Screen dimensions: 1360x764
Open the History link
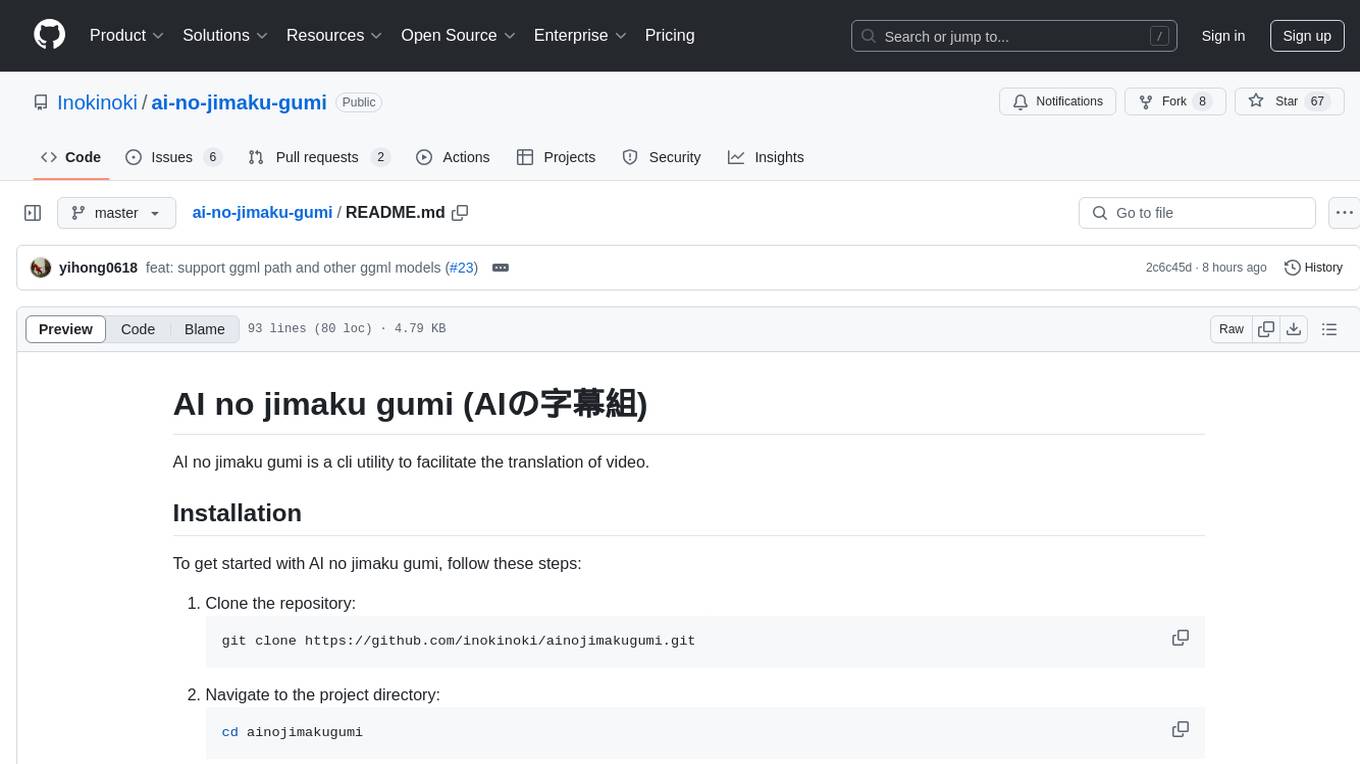pos(1313,268)
